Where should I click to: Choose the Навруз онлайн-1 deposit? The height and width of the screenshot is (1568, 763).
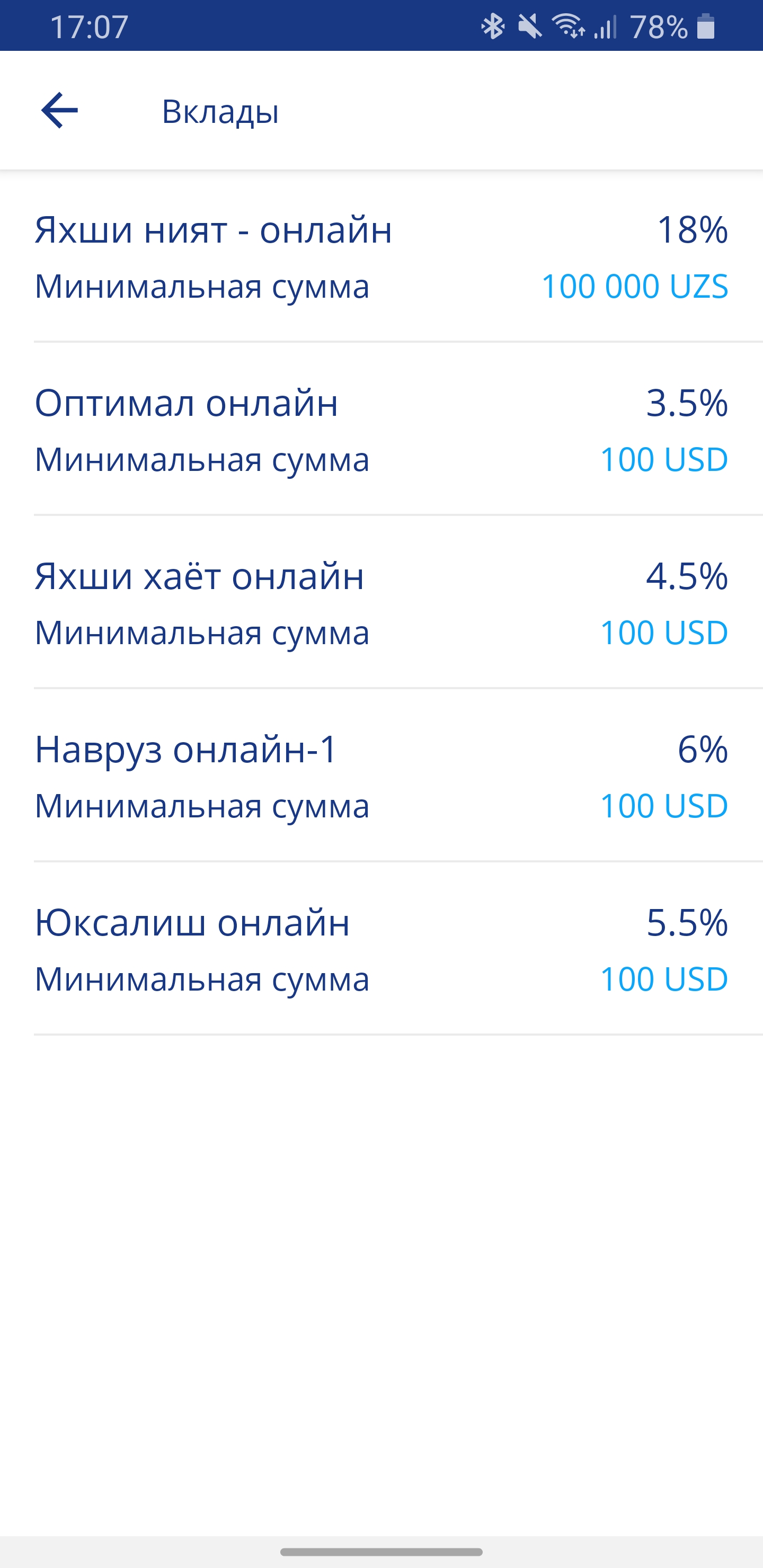click(x=186, y=750)
